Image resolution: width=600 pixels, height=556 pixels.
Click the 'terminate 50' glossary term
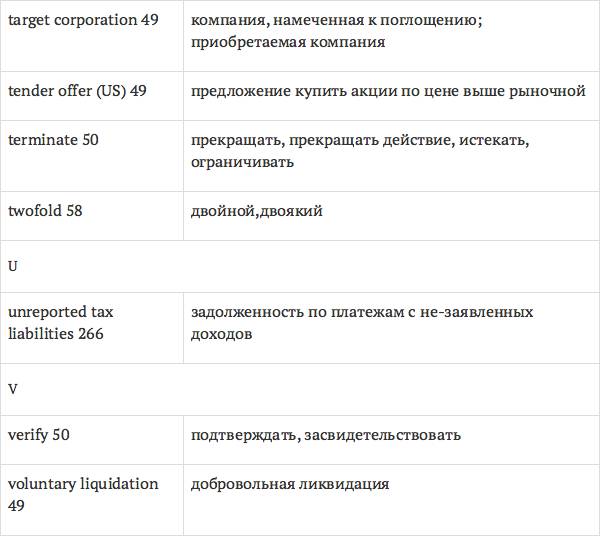(53, 140)
